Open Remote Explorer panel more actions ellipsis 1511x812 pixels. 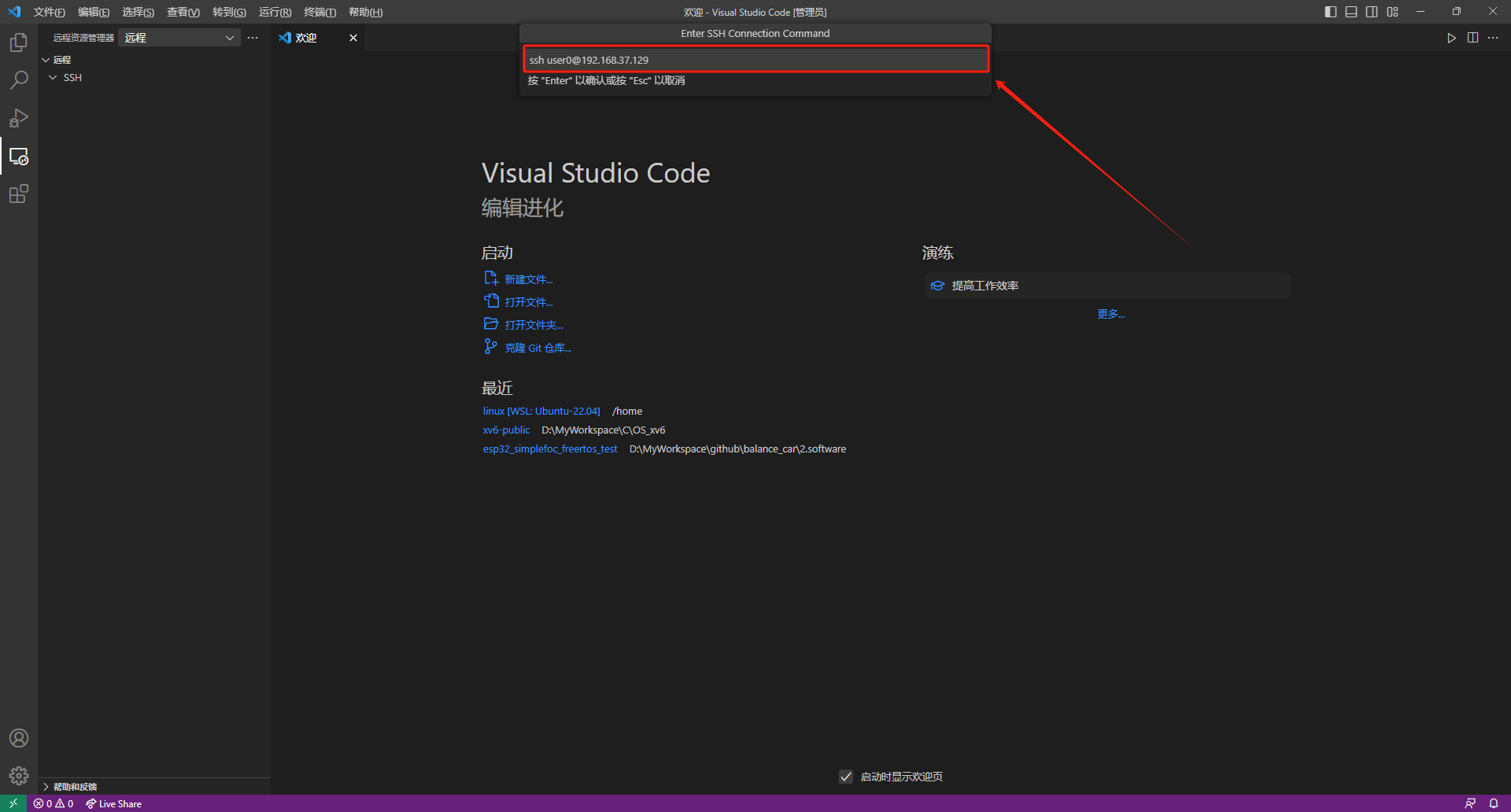253,38
